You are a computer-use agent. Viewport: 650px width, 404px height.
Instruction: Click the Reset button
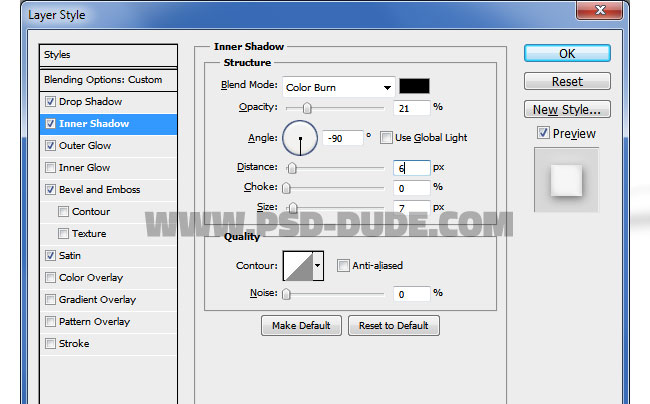567,81
